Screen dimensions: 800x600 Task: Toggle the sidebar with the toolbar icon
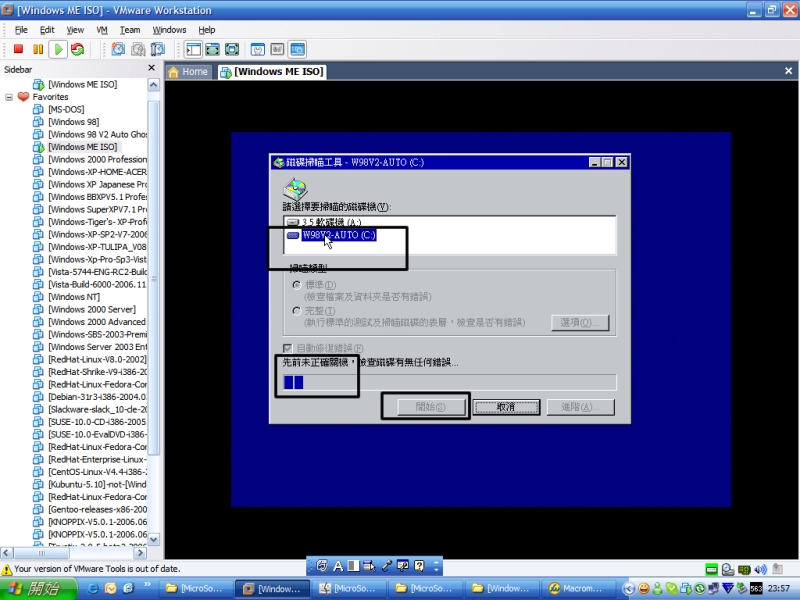[193, 49]
